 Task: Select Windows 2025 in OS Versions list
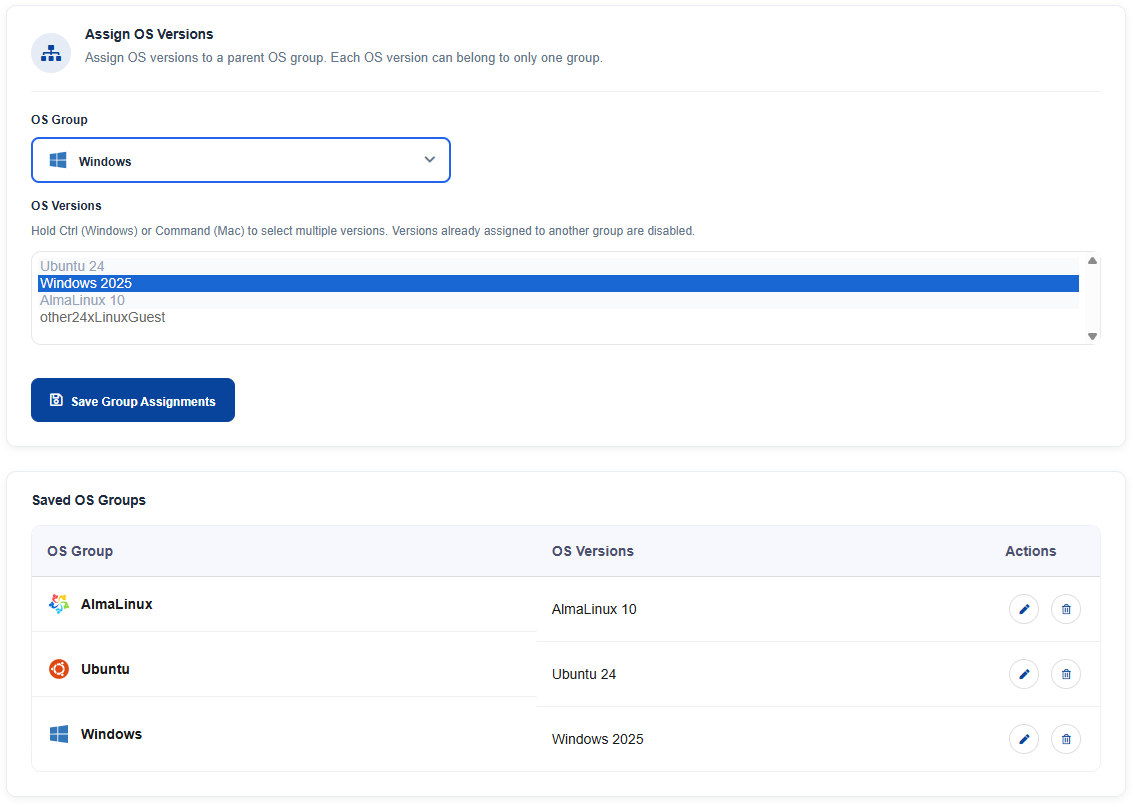[558, 283]
